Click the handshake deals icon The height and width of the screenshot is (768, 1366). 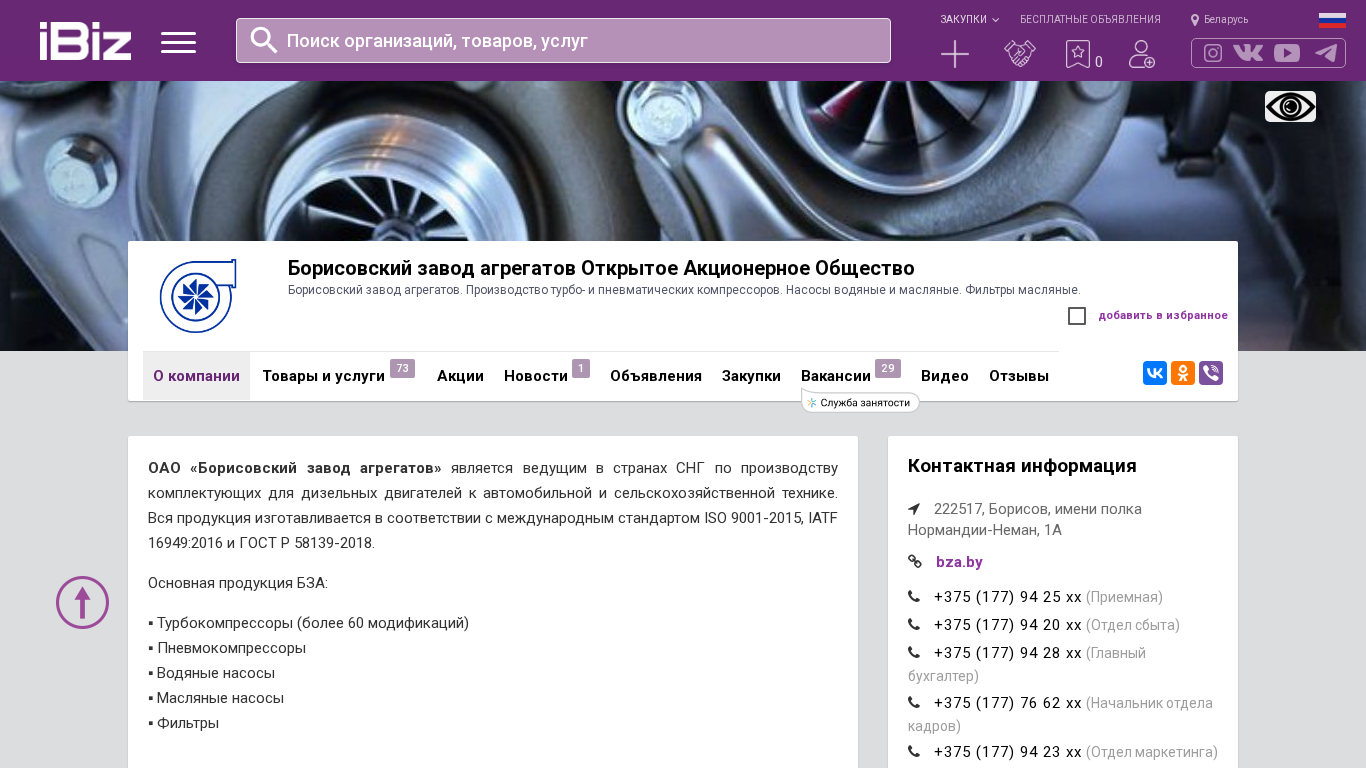coord(1019,54)
